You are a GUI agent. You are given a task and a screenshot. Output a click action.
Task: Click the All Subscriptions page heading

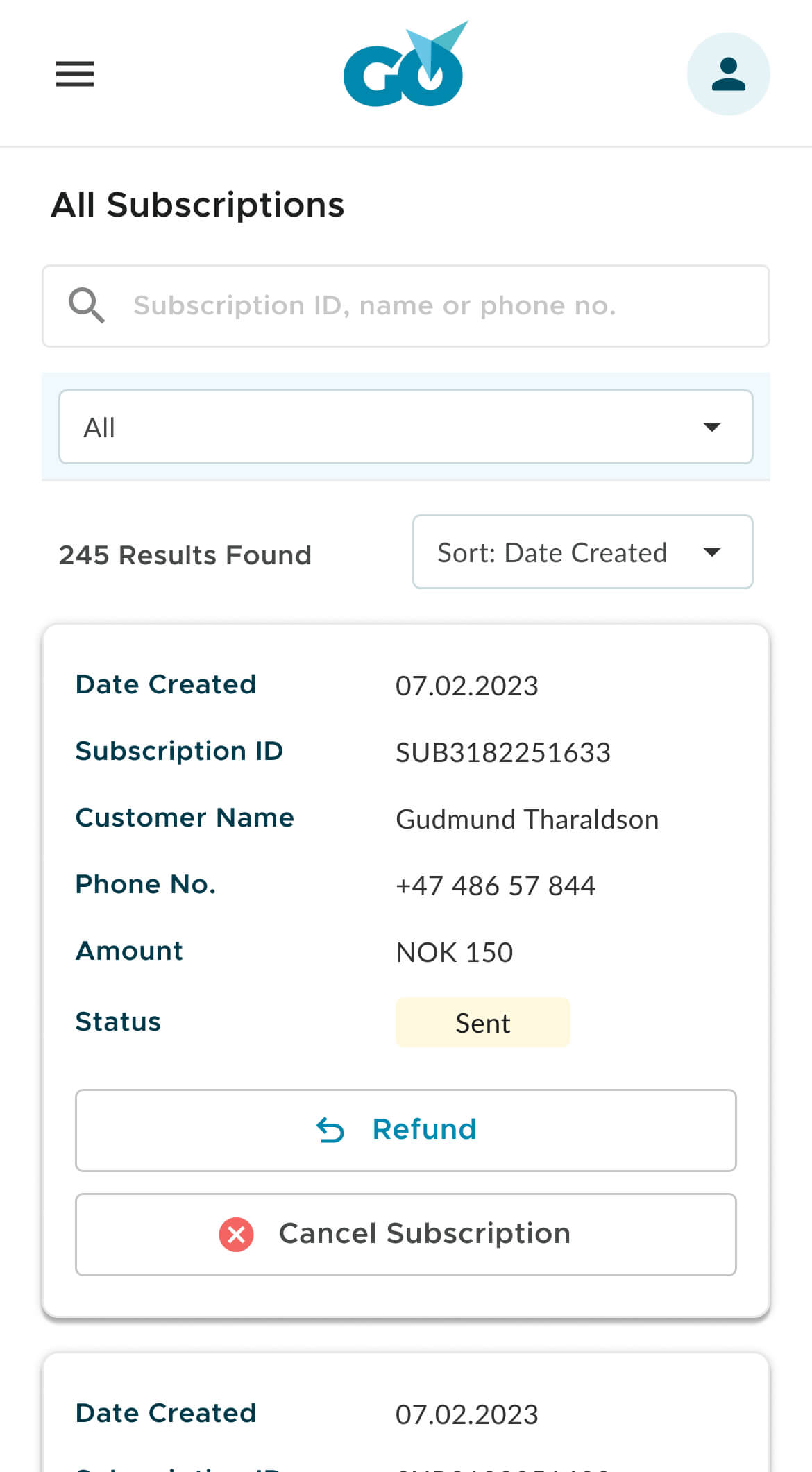click(198, 205)
